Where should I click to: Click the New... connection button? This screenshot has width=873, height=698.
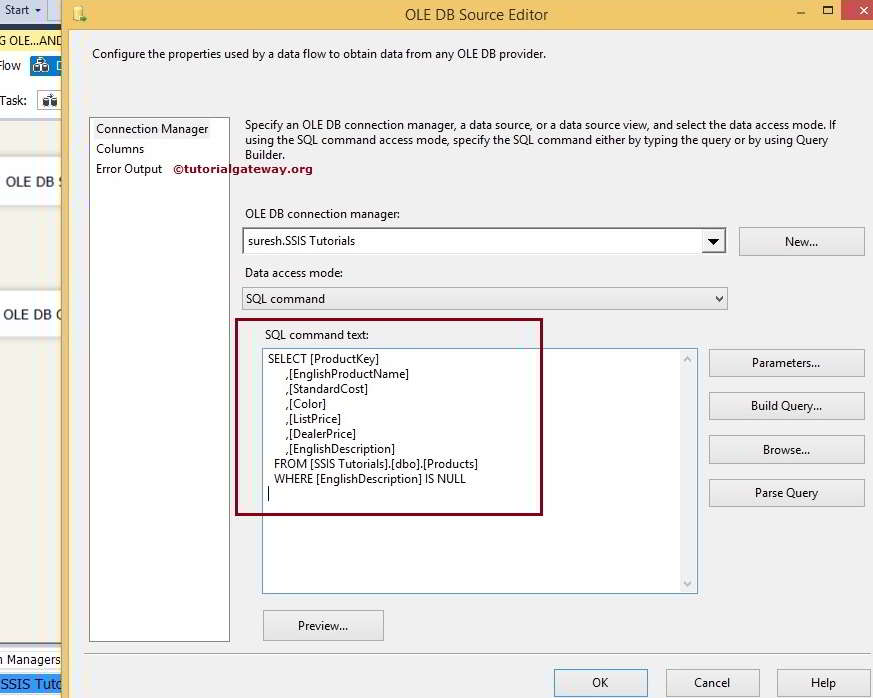tap(801, 241)
